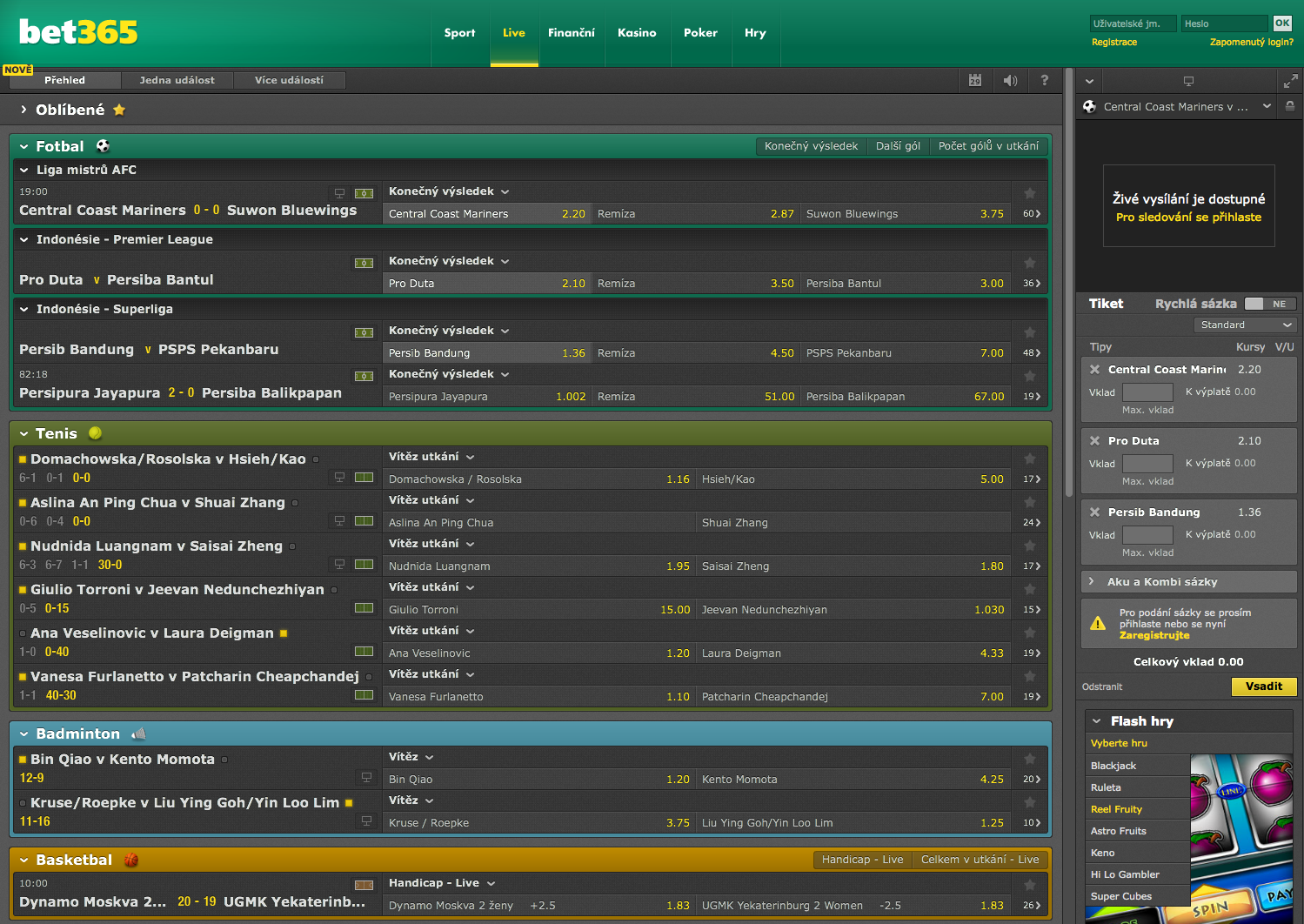
Task: Open live stream icon for Central Coast Mariners
Action: (x=340, y=193)
